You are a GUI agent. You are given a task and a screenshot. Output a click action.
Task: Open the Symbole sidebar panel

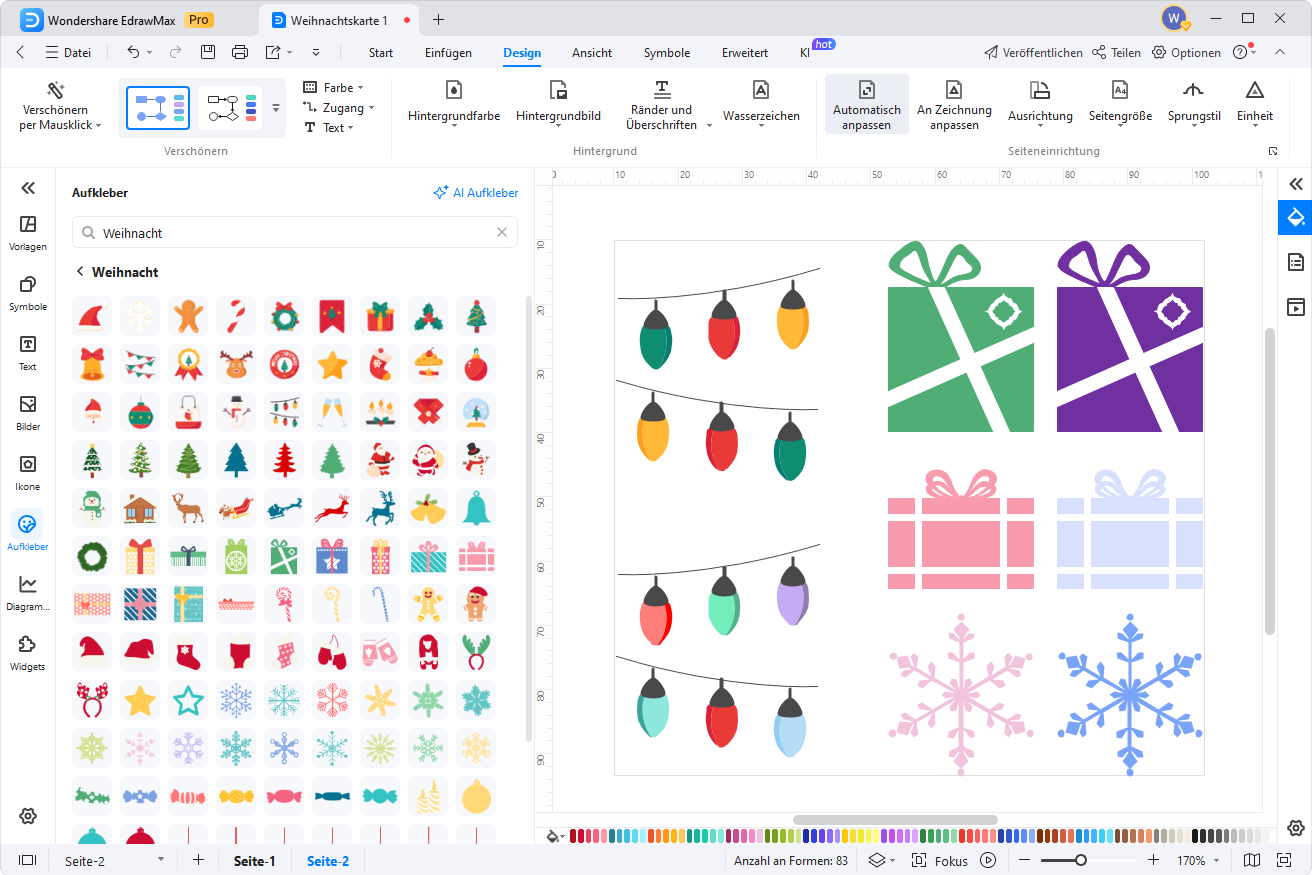coord(28,292)
